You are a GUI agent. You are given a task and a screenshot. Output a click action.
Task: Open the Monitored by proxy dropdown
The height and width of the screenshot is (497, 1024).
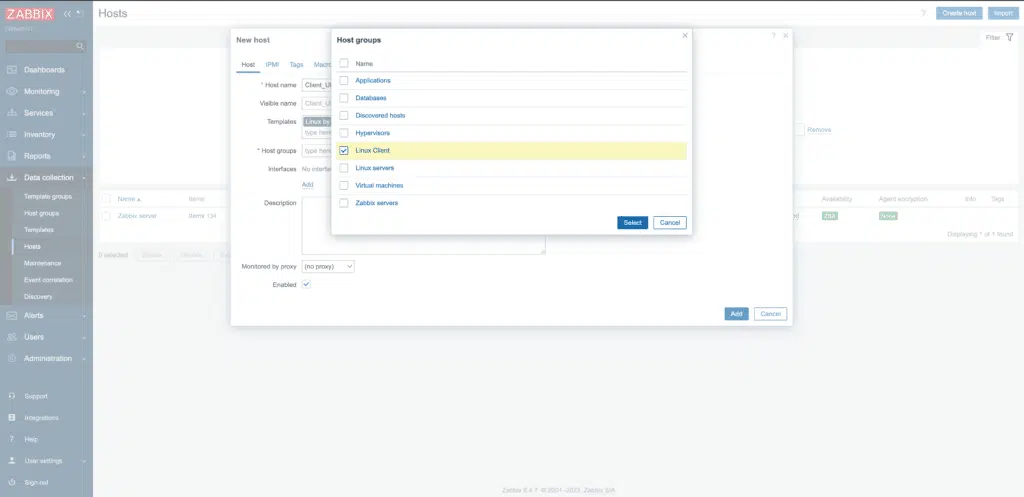(x=328, y=266)
